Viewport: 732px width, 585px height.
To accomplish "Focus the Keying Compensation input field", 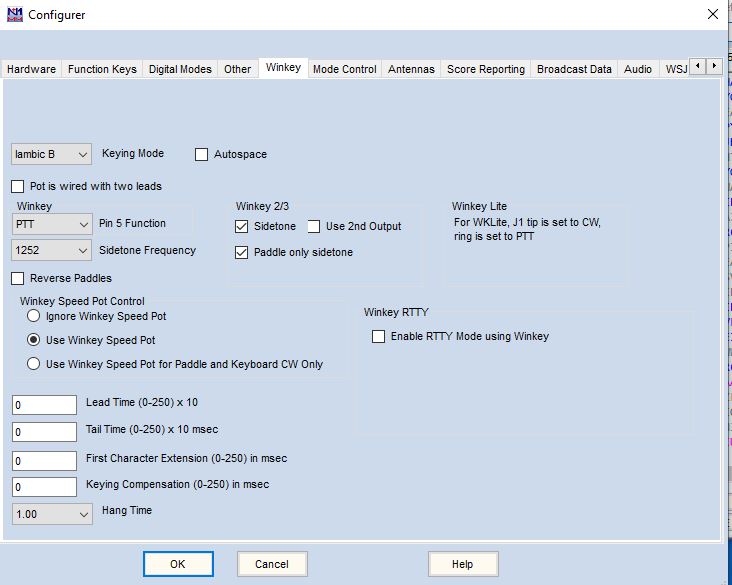I will tap(44, 487).
